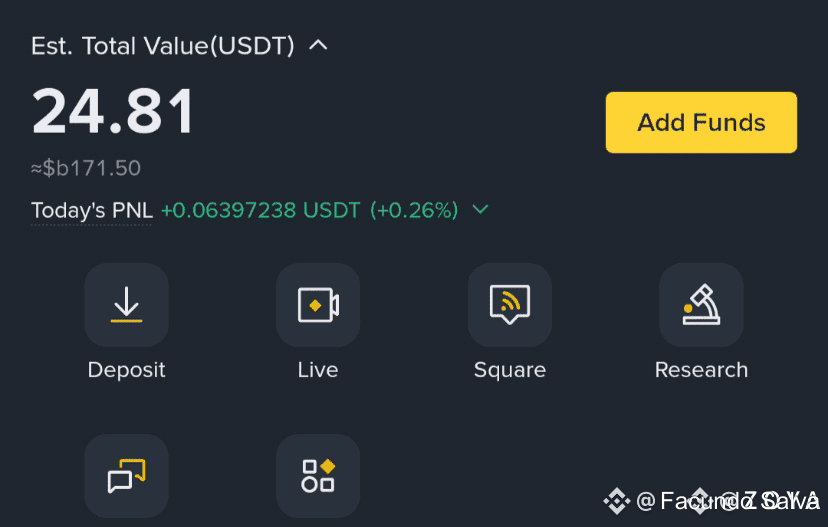828x527 pixels.
Task: Click the +0.26% PNL percentage
Action: click(x=414, y=210)
